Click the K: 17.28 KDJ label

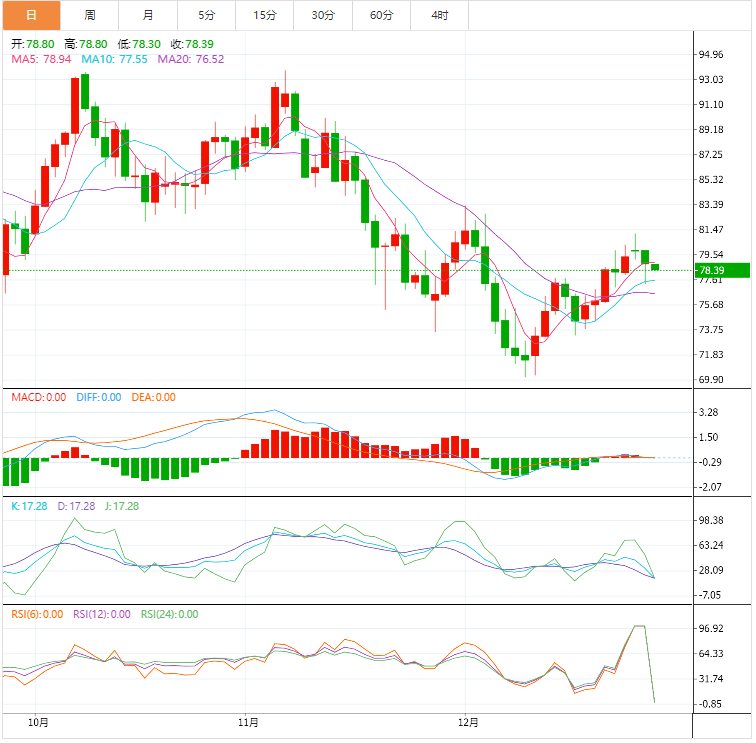[x=30, y=506]
